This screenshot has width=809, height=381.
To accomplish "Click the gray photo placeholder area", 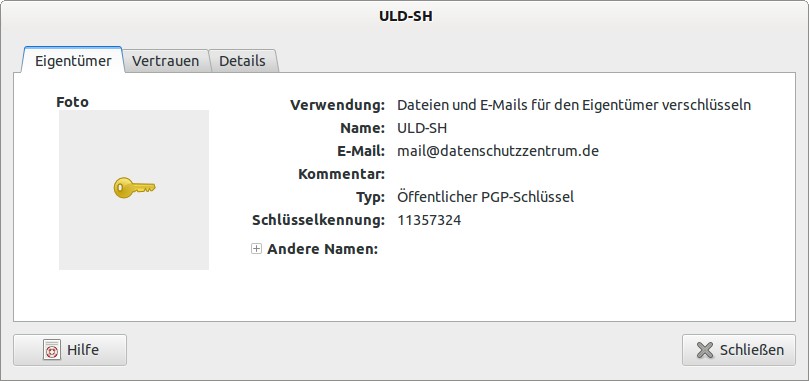I will tap(134, 189).
